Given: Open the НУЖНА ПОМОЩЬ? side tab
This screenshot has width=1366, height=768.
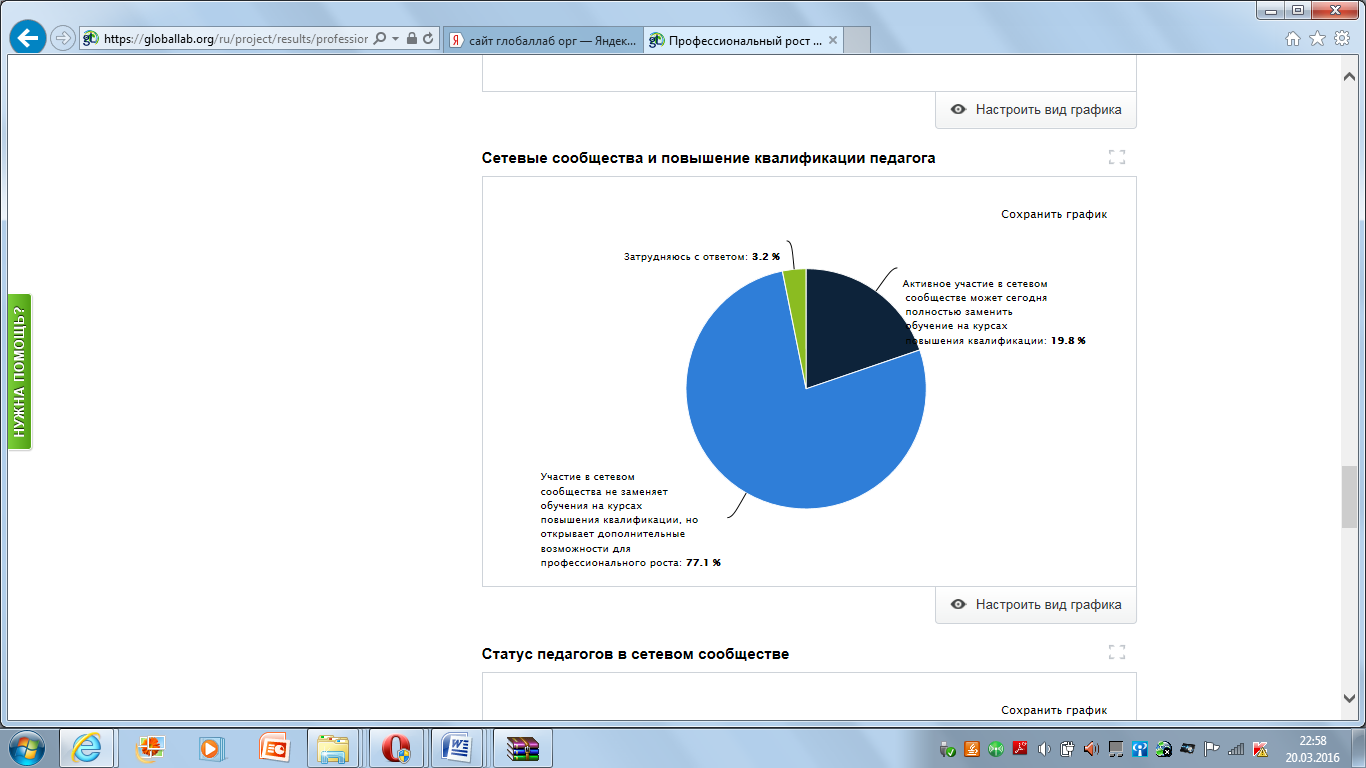Looking at the screenshot, I should click(x=19, y=372).
